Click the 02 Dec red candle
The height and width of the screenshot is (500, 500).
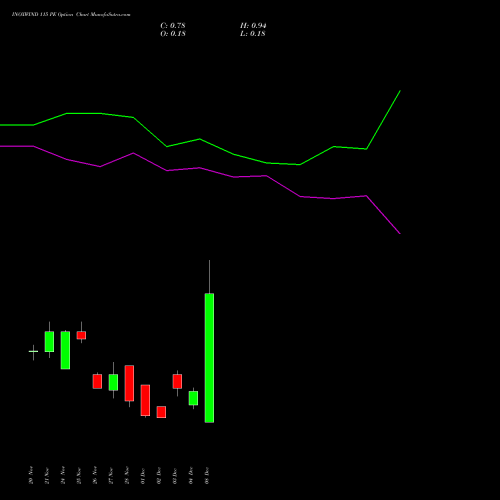161,412
